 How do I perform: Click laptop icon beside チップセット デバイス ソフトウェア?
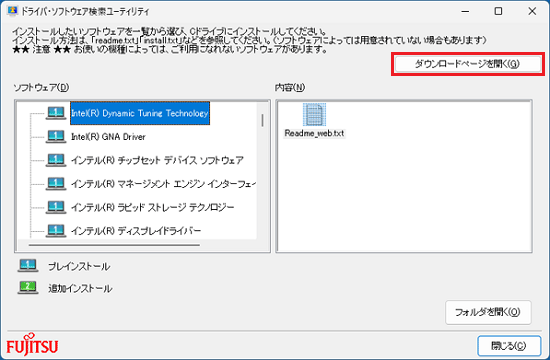[56, 160]
